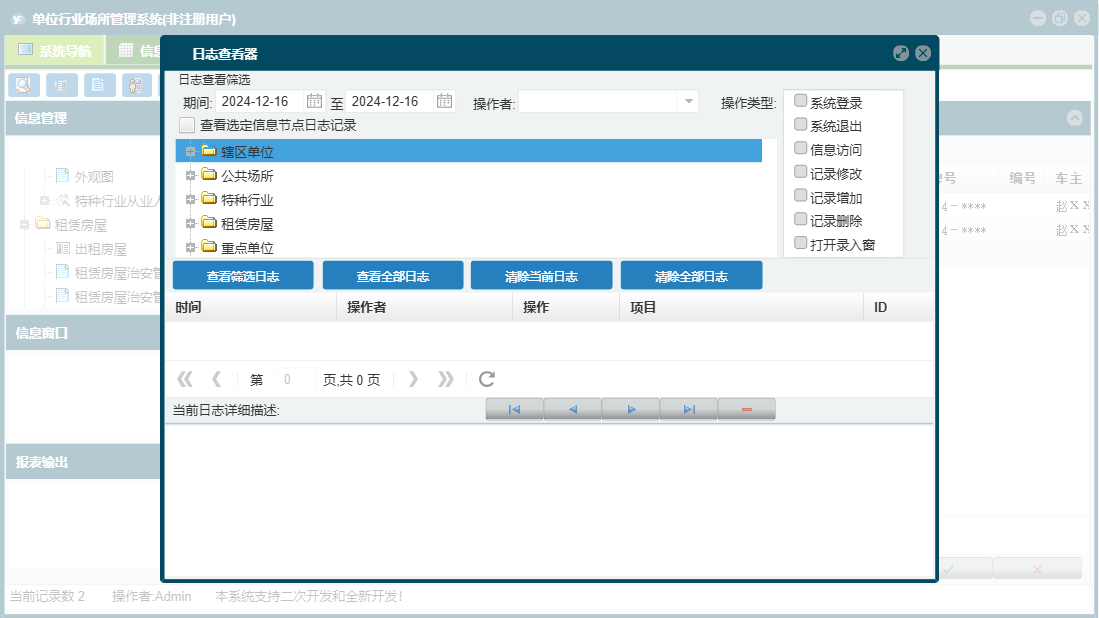The width and height of the screenshot is (1099, 618).
Task: Open the 操作者 dropdown list
Action: pos(688,102)
